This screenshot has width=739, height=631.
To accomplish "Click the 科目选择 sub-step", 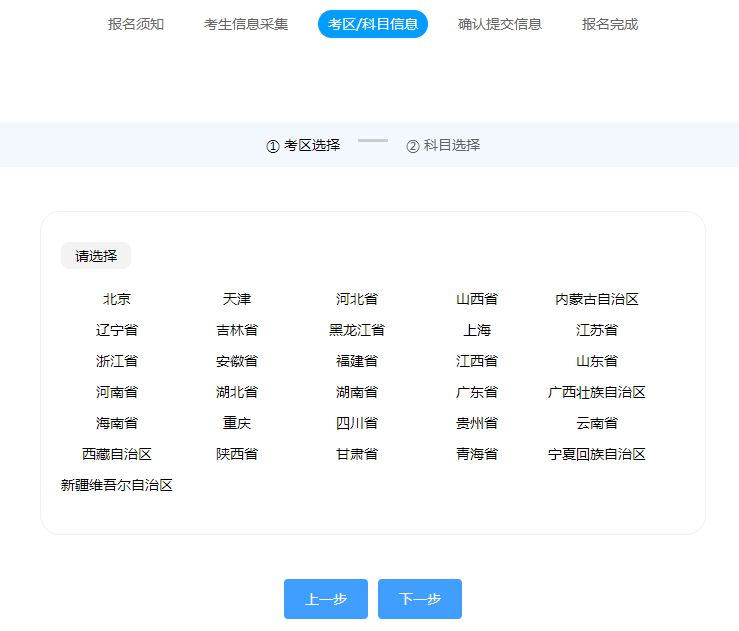I will (443, 145).
